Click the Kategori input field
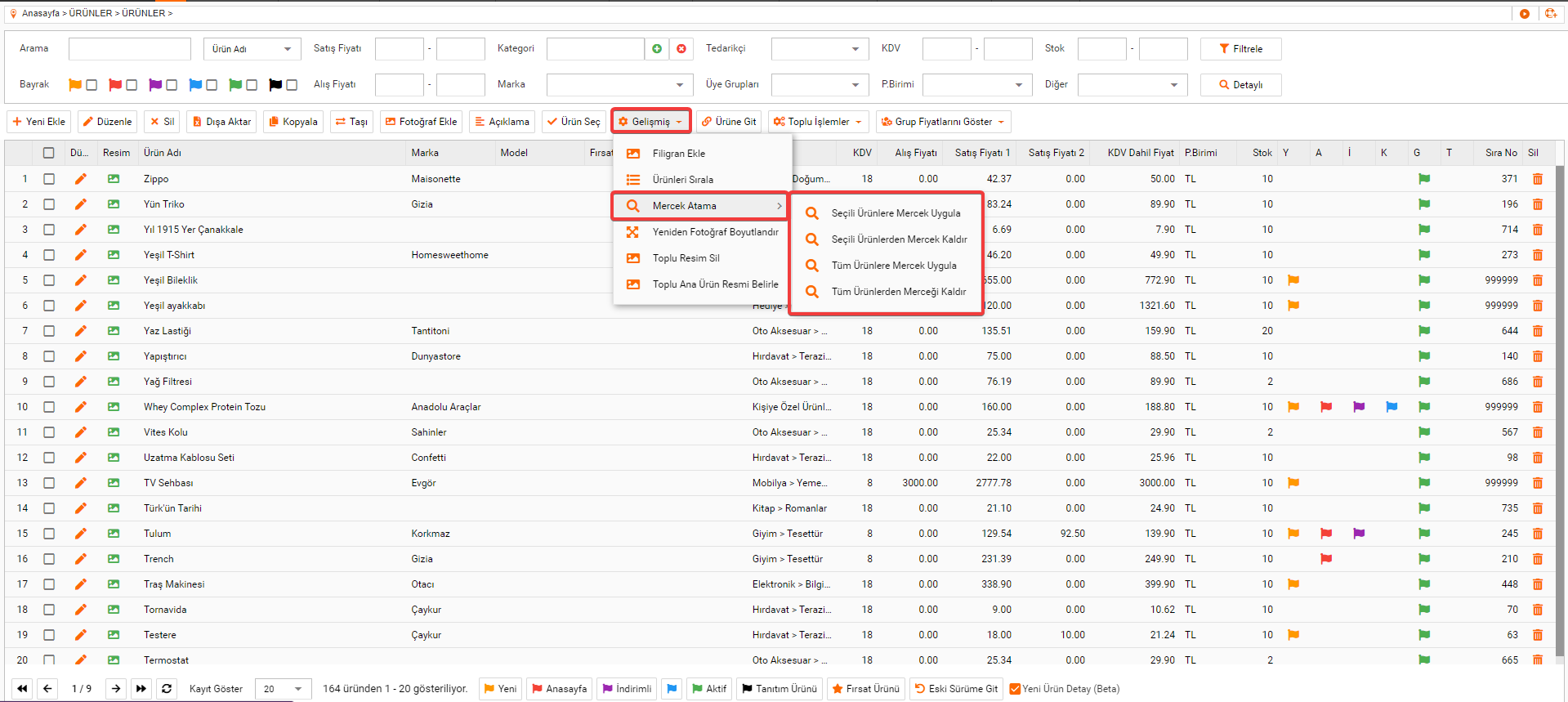Image resolution: width=1568 pixels, height=702 pixels. (596, 49)
